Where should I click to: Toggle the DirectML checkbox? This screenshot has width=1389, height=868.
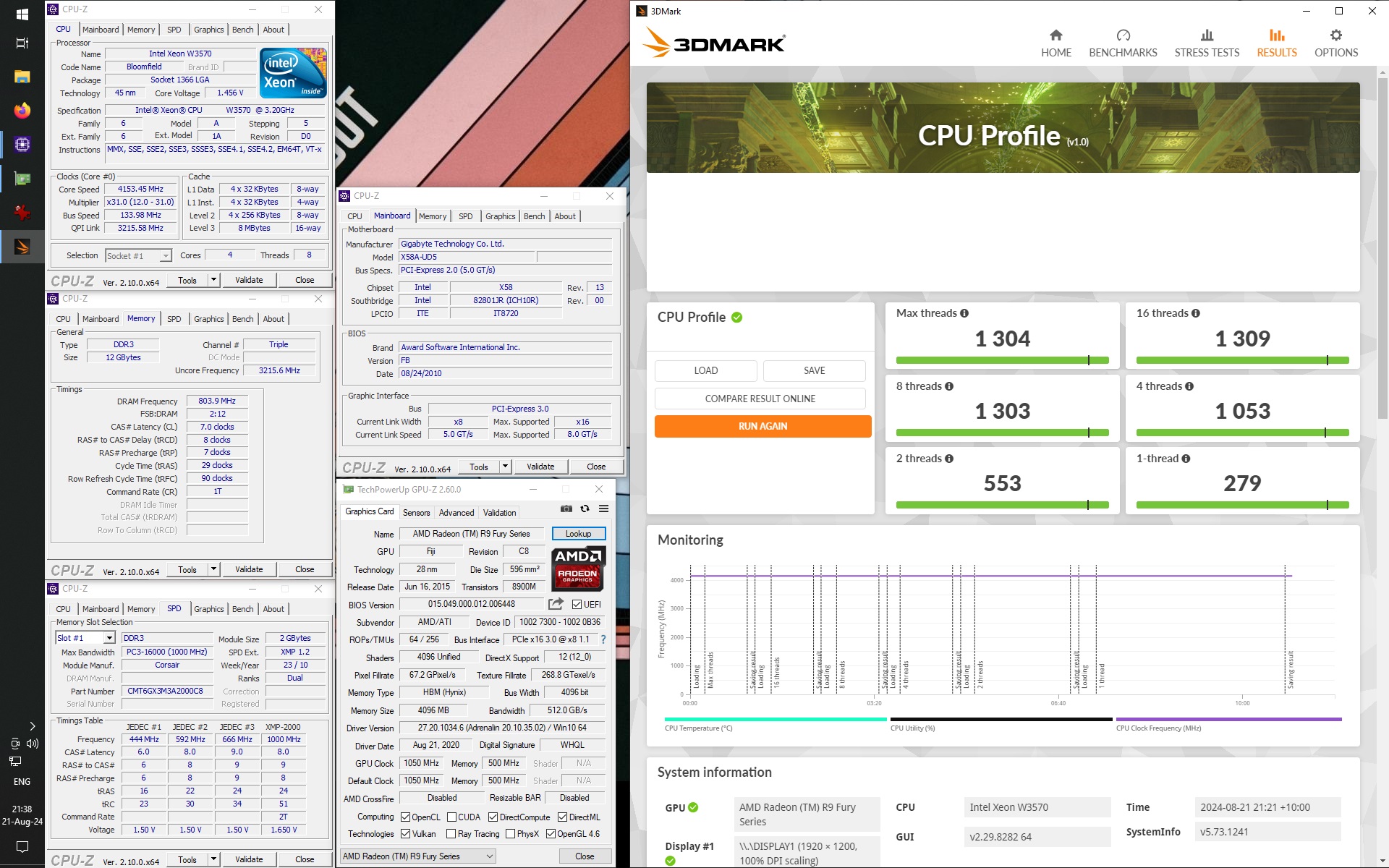point(562,817)
